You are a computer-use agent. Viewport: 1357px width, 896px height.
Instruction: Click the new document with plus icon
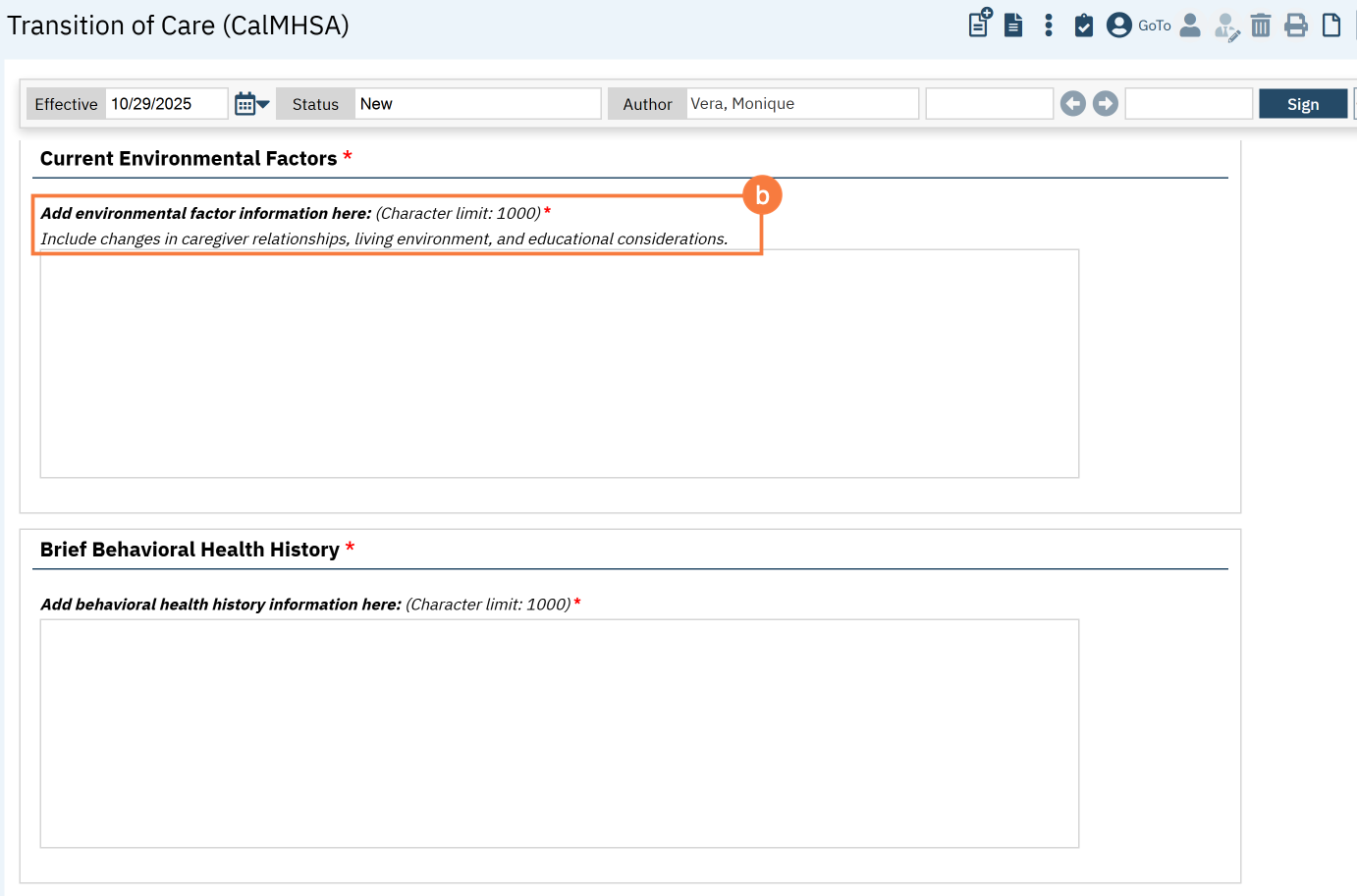coord(980,24)
